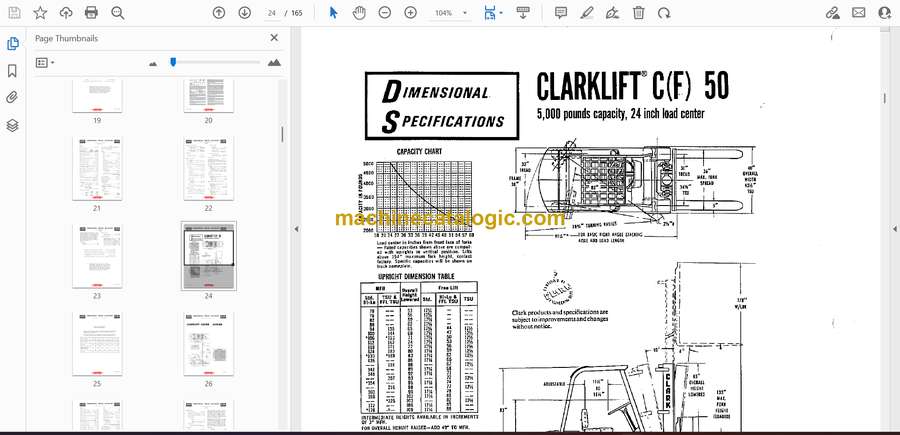Print the document
900x435 pixels.
click(91, 13)
